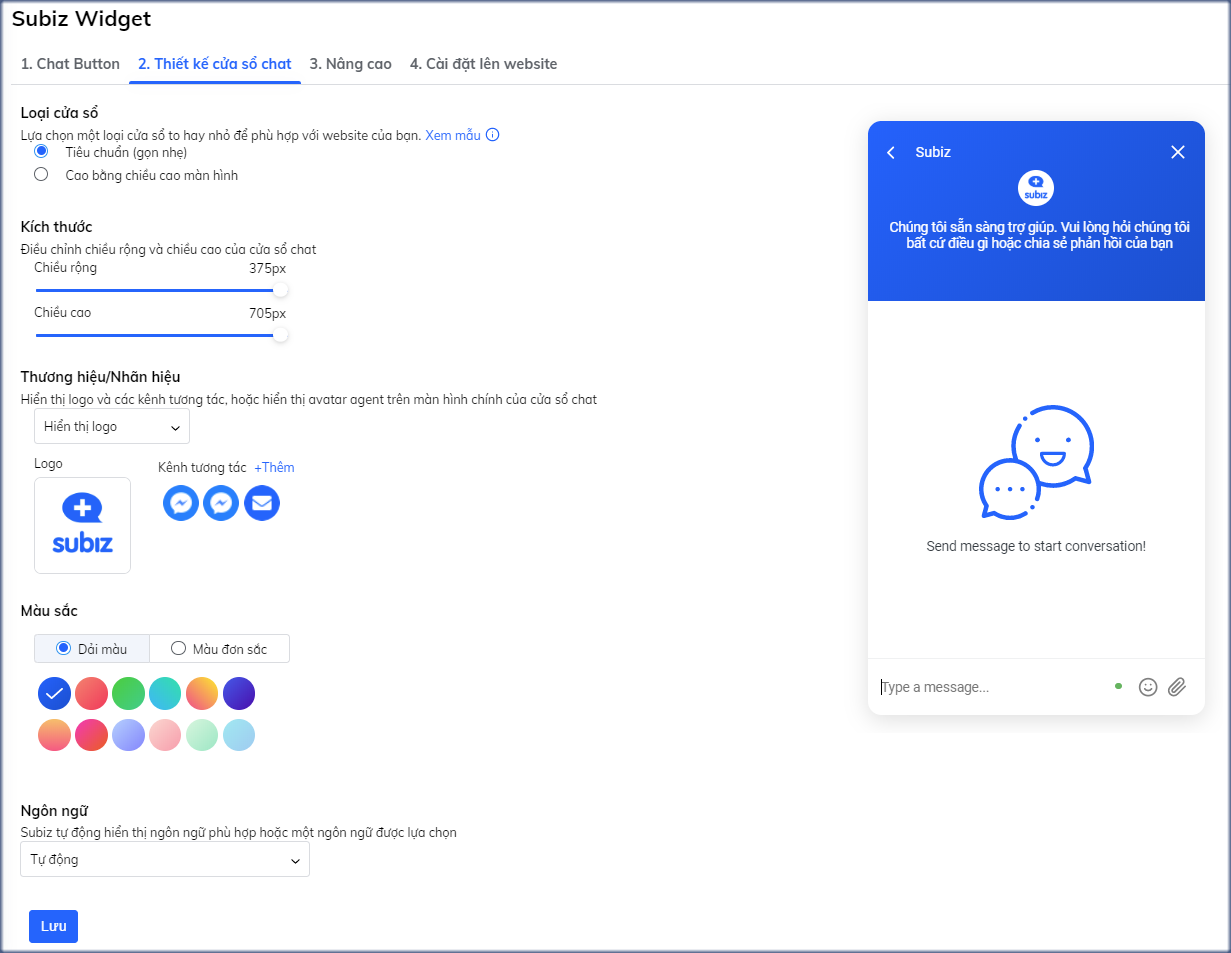The image size is (1231, 953).
Task: Close the chat preview with X icon
Action: tap(1177, 152)
